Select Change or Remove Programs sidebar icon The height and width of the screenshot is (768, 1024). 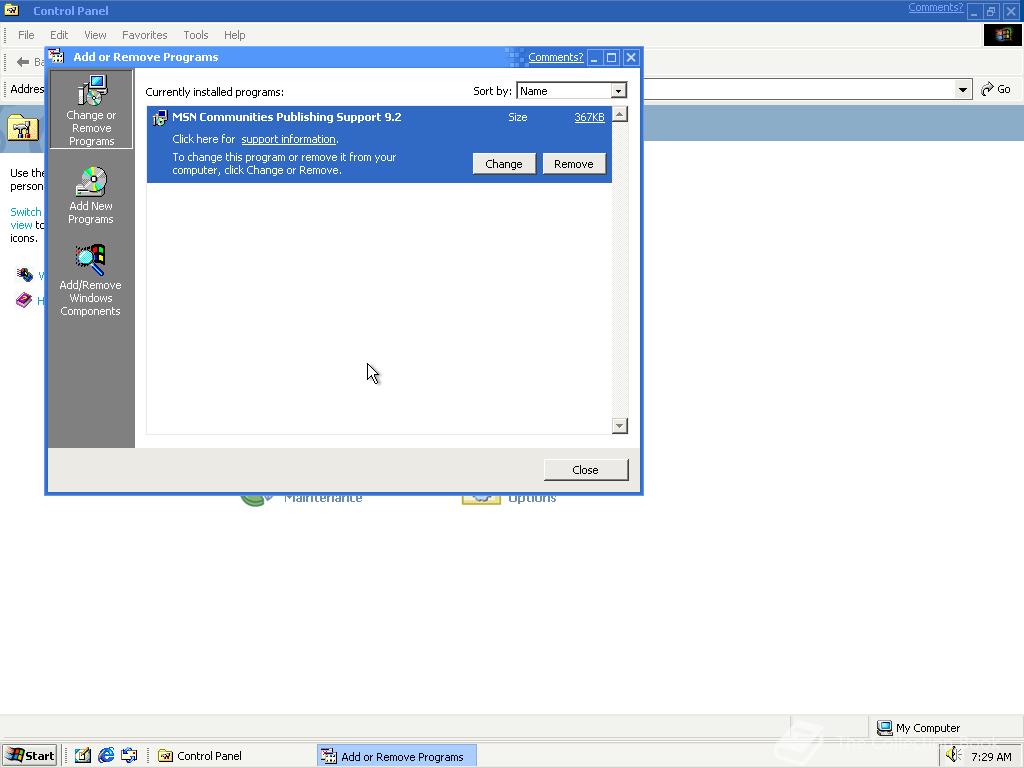(x=91, y=110)
